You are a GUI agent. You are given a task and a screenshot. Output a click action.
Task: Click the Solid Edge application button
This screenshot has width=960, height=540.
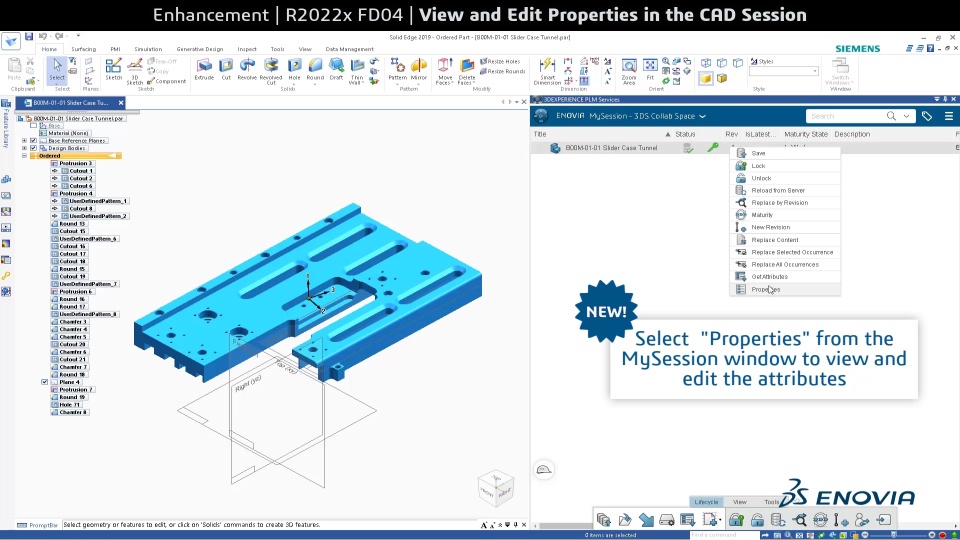click(x=11, y=41)
